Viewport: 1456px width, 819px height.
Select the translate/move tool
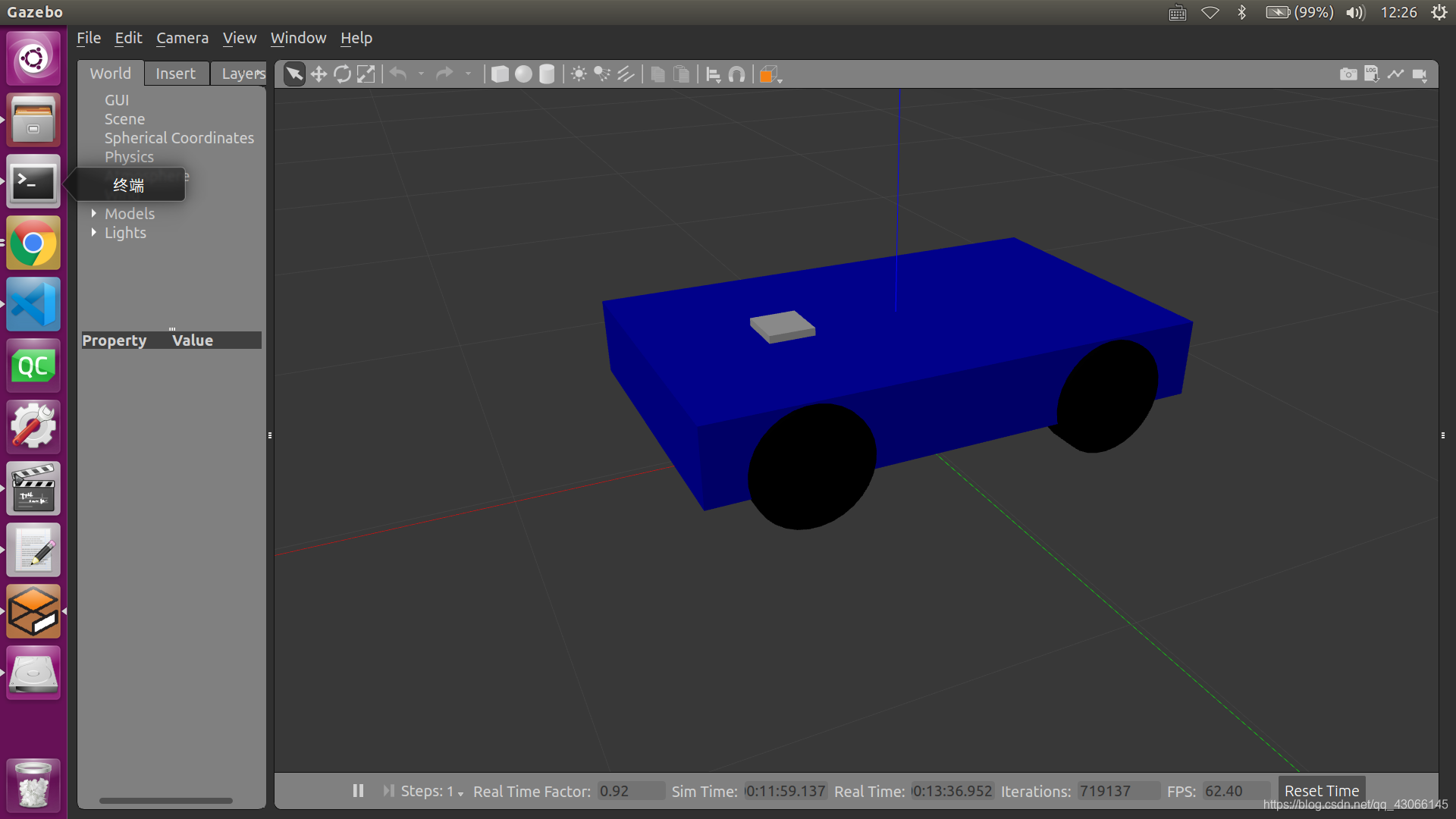(x=318, y=74)
